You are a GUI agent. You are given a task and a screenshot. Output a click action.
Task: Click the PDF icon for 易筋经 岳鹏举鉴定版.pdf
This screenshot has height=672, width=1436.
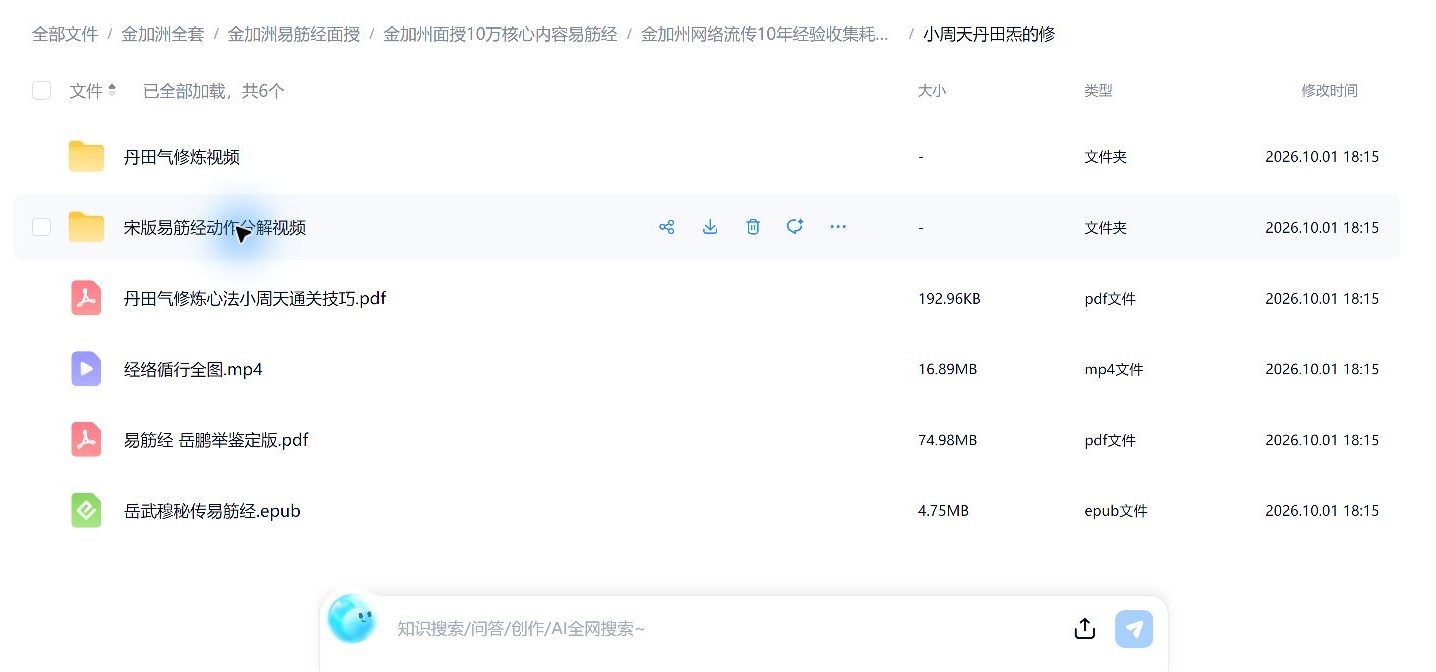(x=86, y=440)
